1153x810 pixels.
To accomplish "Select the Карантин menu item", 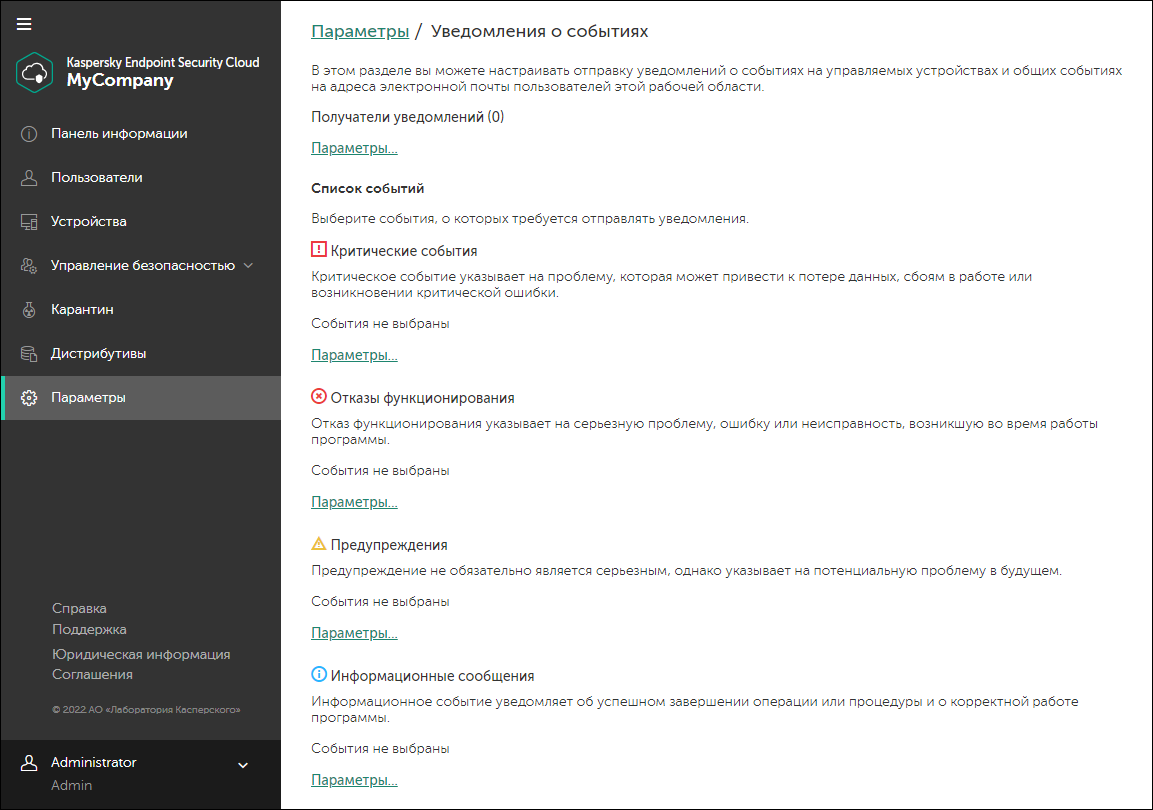I will tap(82, 310).
